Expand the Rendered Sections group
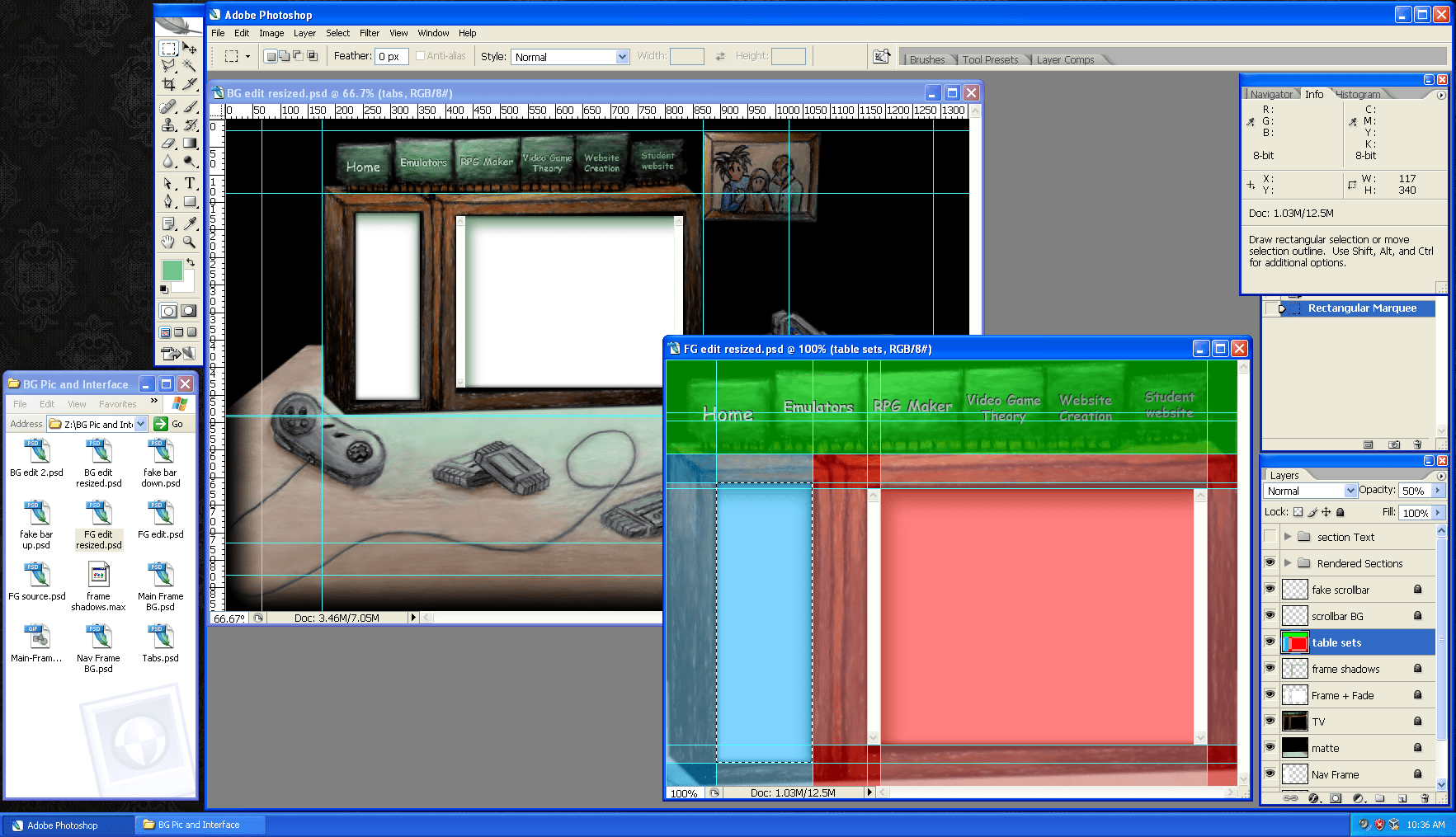Viewport: 1456px width, 837px height. point(1287,563)
